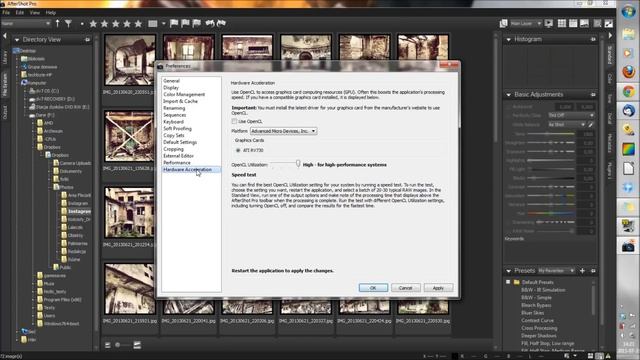Pin the Directory View panel
This screenshot has height=360, width=640.
tap(87, 40)
